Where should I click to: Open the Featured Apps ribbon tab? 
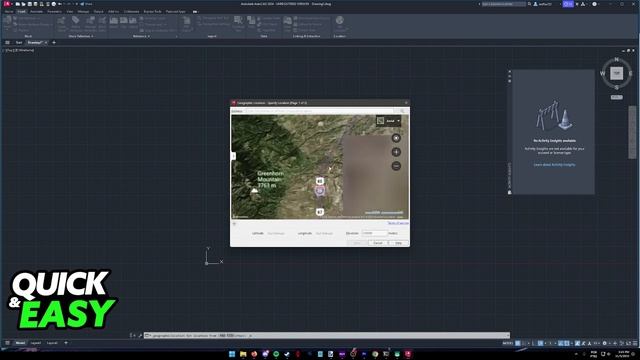(x=176, y=11)
